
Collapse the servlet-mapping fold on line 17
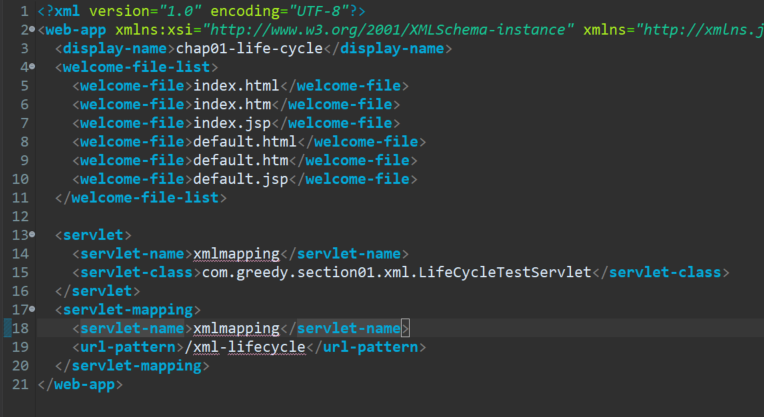[x=32, y=309]
